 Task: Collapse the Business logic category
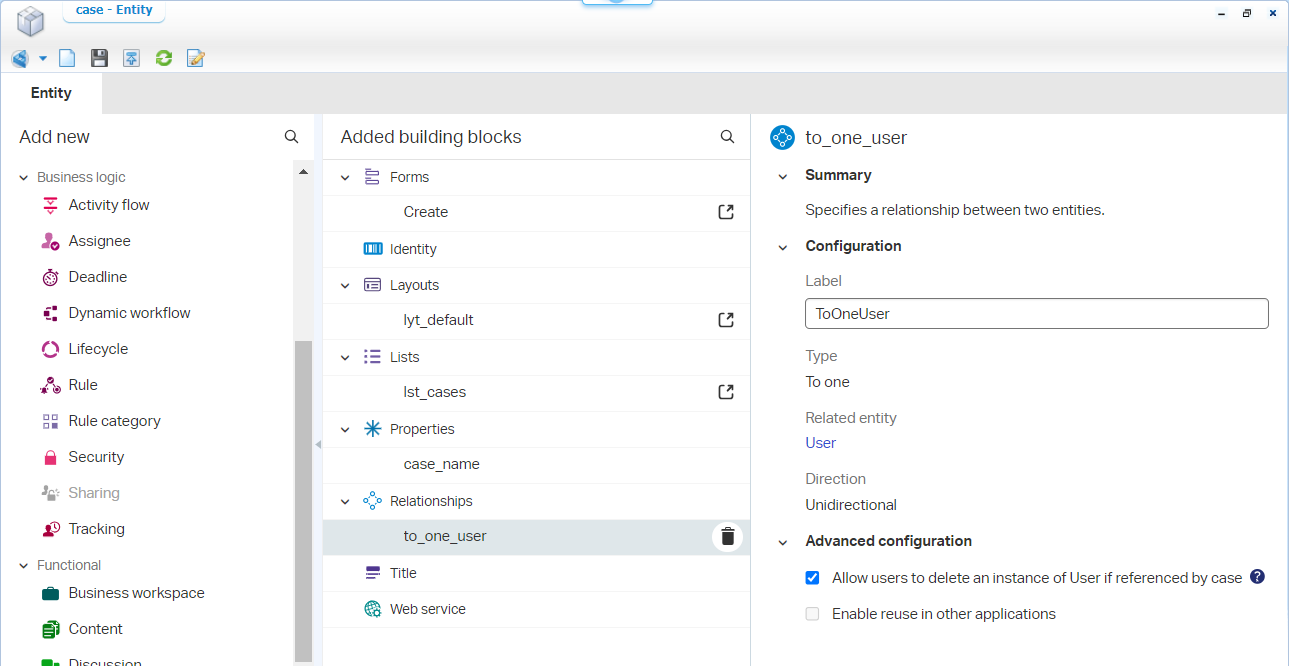tap(24, 177)
